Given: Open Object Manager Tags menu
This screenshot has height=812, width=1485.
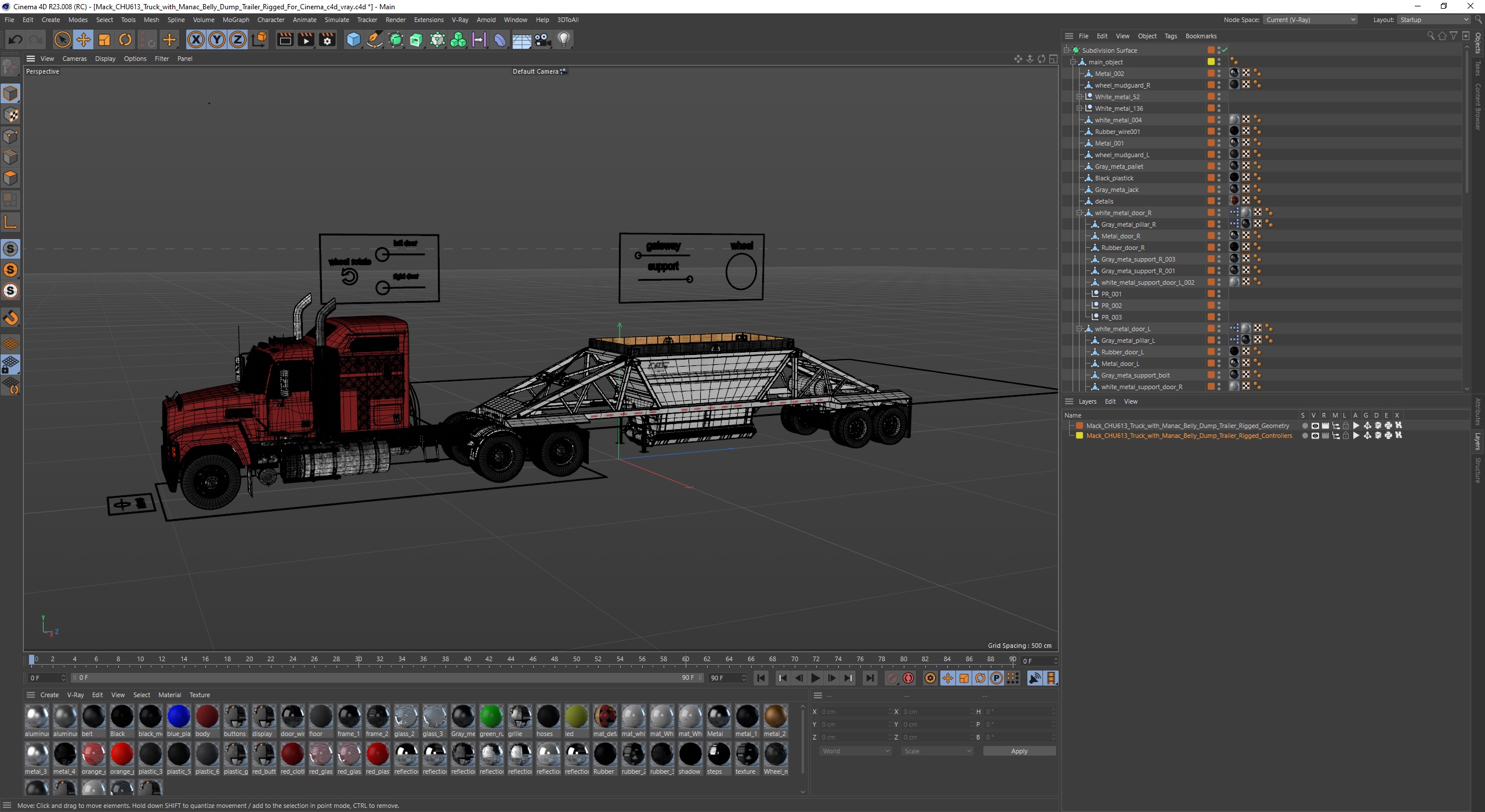Looking at the screenshot, I should [1171, 36].
